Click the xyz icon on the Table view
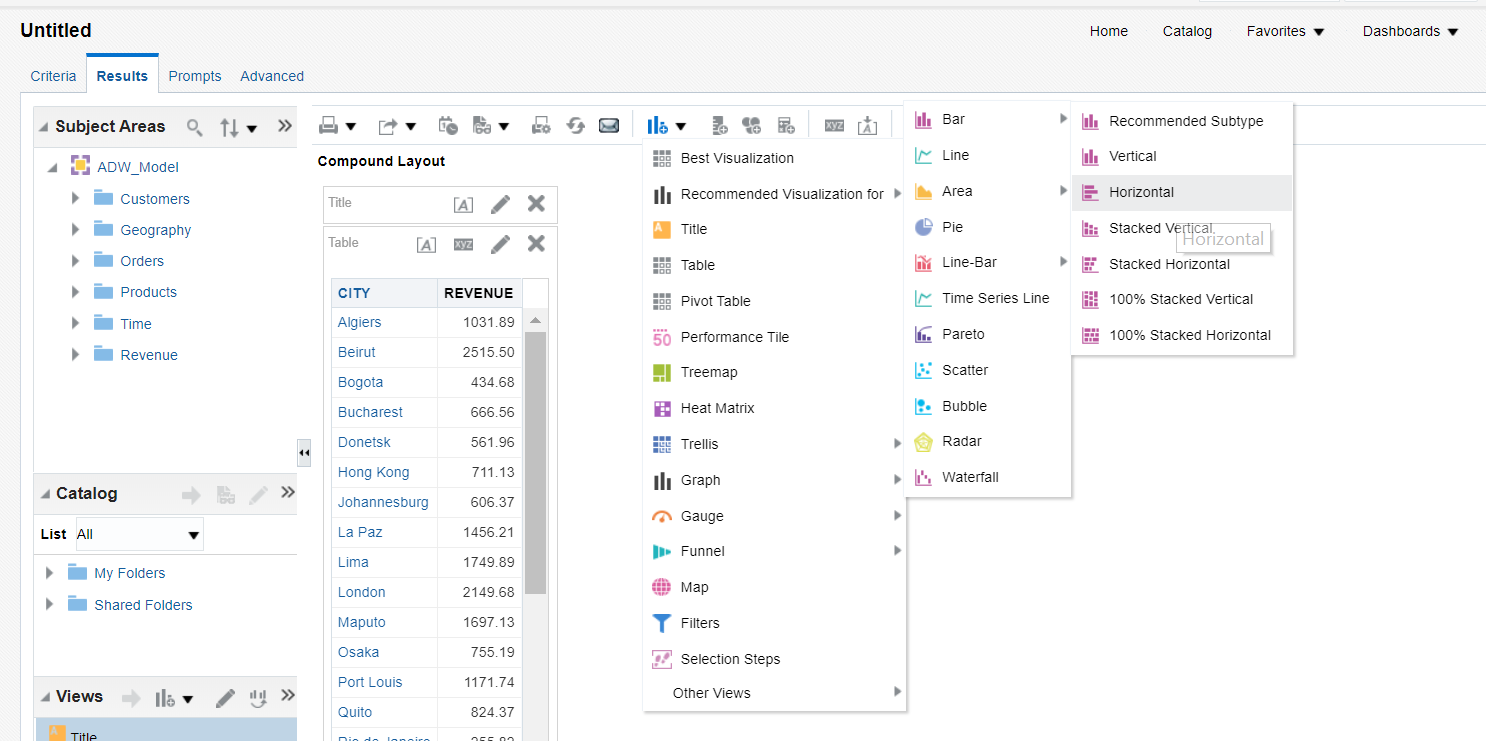The width and height of the screenshot is (1486, 741). 463,244
